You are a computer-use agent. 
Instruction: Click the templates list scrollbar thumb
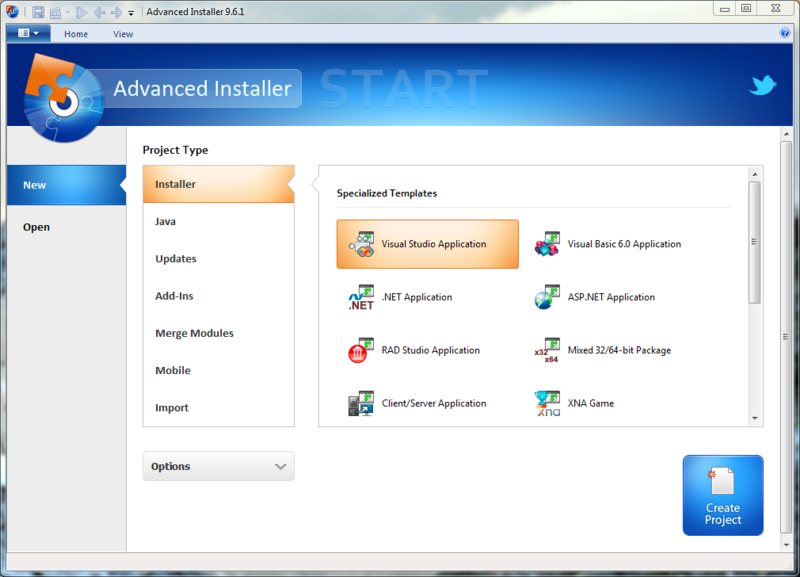[755, 242]
